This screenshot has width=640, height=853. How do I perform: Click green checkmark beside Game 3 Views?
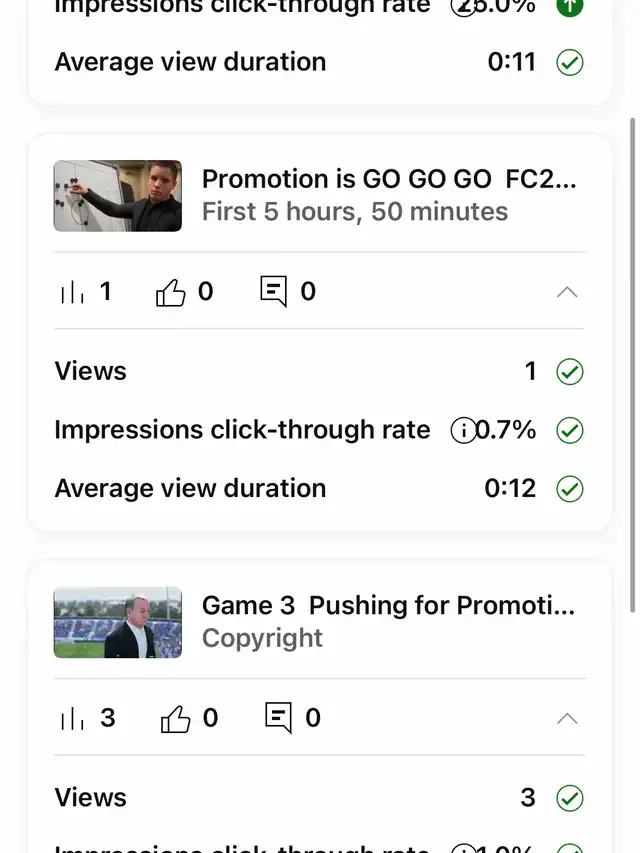(x=569, y=798)
